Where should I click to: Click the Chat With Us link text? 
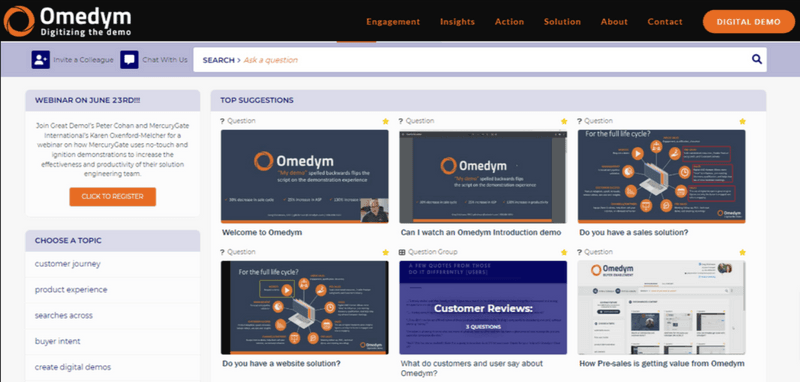coord(165,60)
